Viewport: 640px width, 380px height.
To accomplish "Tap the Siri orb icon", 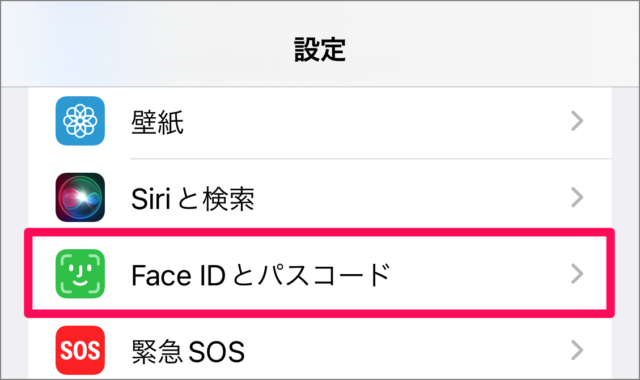I will (80, 197).
